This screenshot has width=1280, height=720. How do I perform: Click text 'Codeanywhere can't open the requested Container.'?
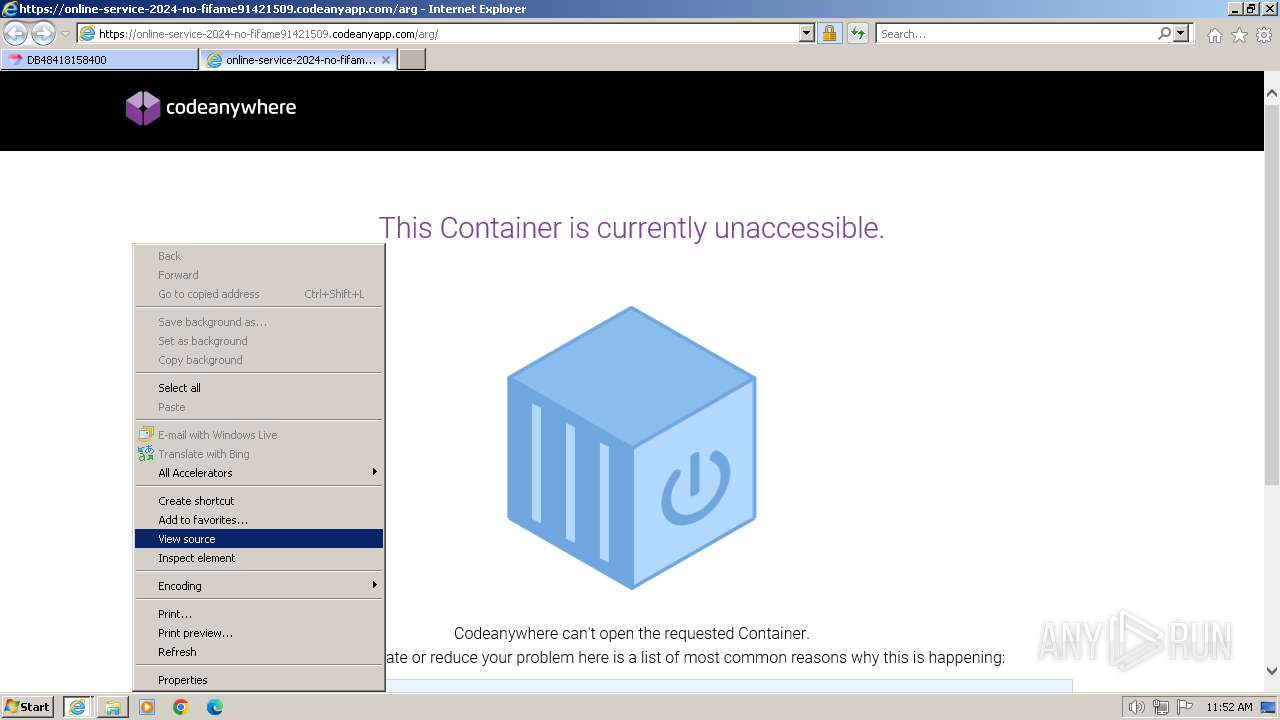(x=632, y=633)
